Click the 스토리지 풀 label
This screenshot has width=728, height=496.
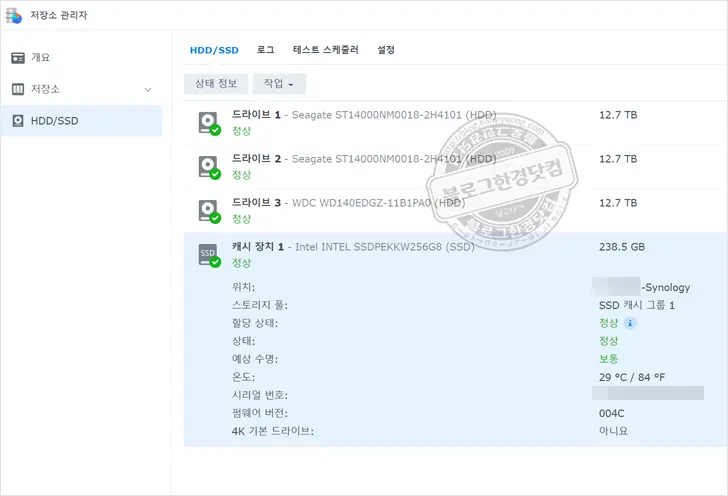(x=260, y=305)
